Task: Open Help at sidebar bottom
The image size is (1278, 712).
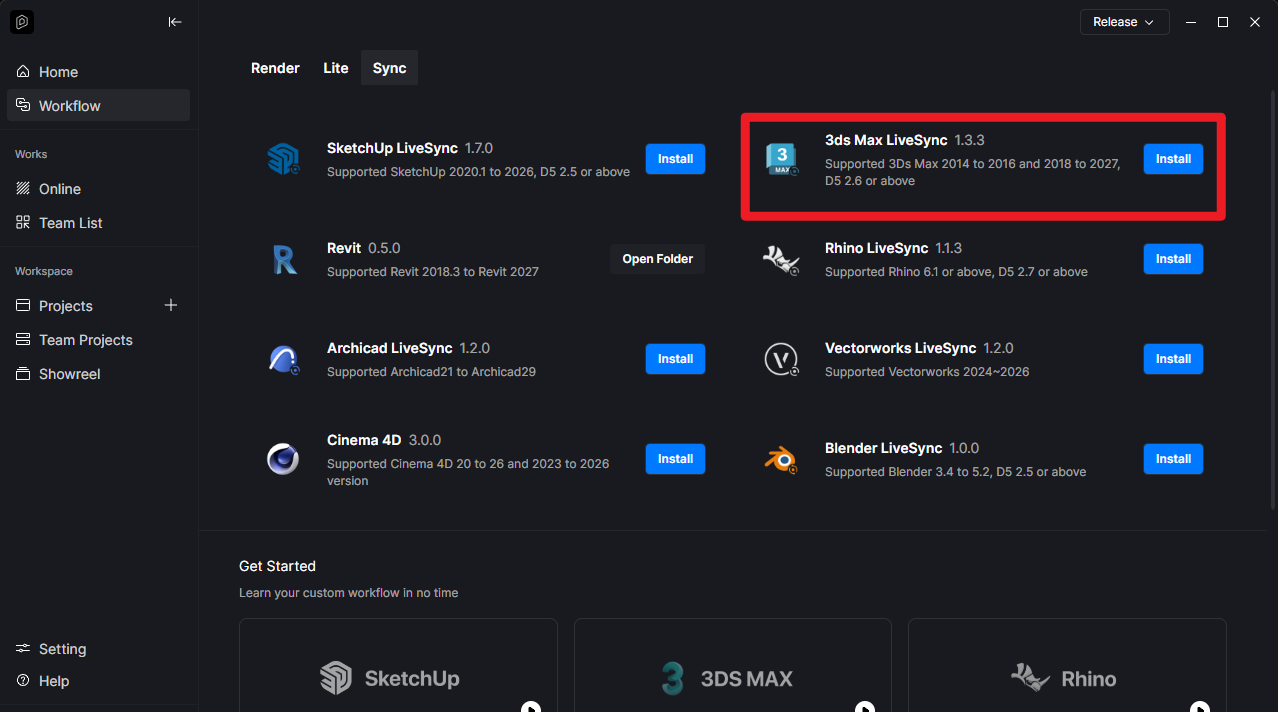Action: pyautogui.click(x=98, y=681)
